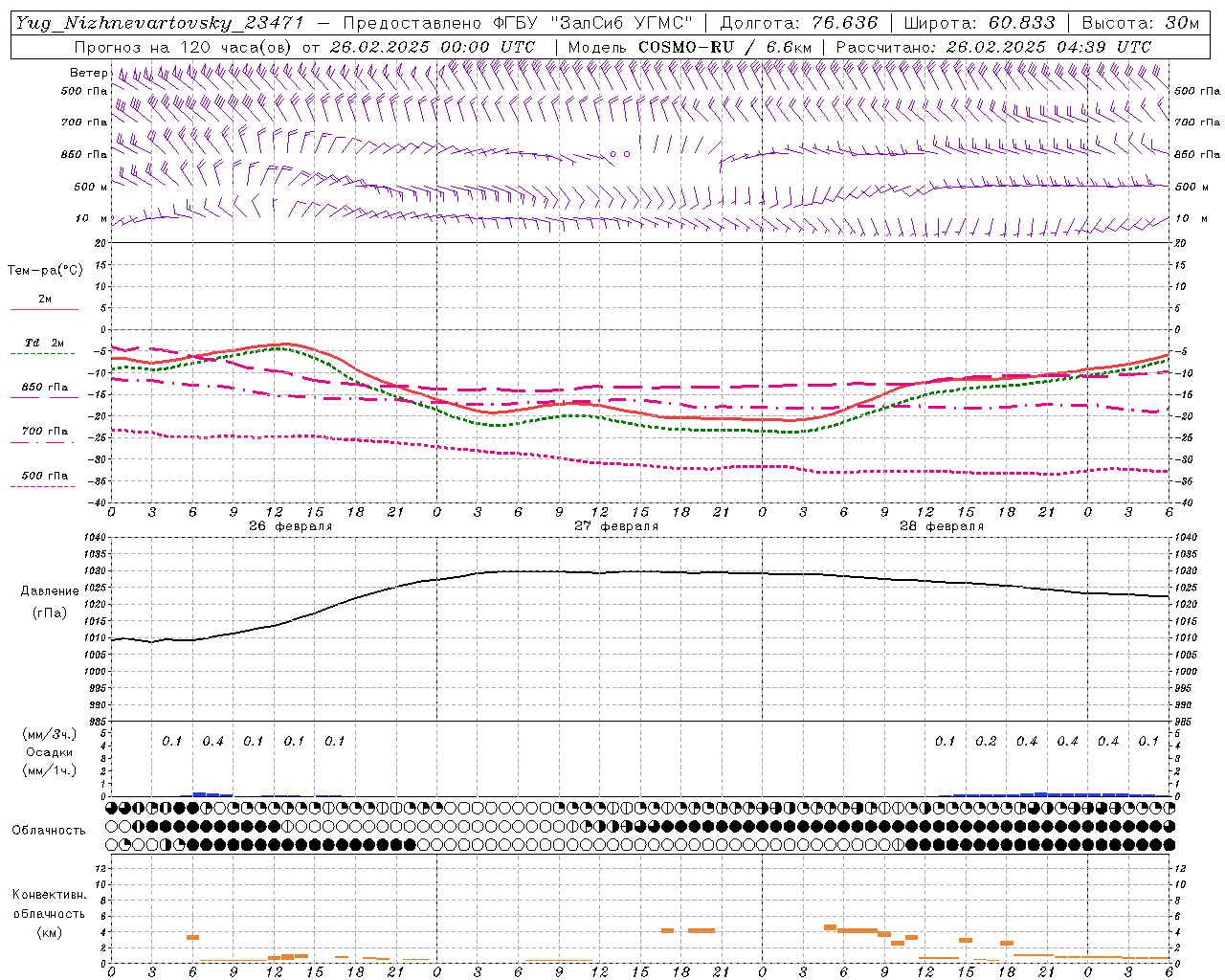Click the Рассчитано: 26.02.2025 04:39 UTC text
The height and width of the screenshot is (980, 1225).
(x=993, y=47)
